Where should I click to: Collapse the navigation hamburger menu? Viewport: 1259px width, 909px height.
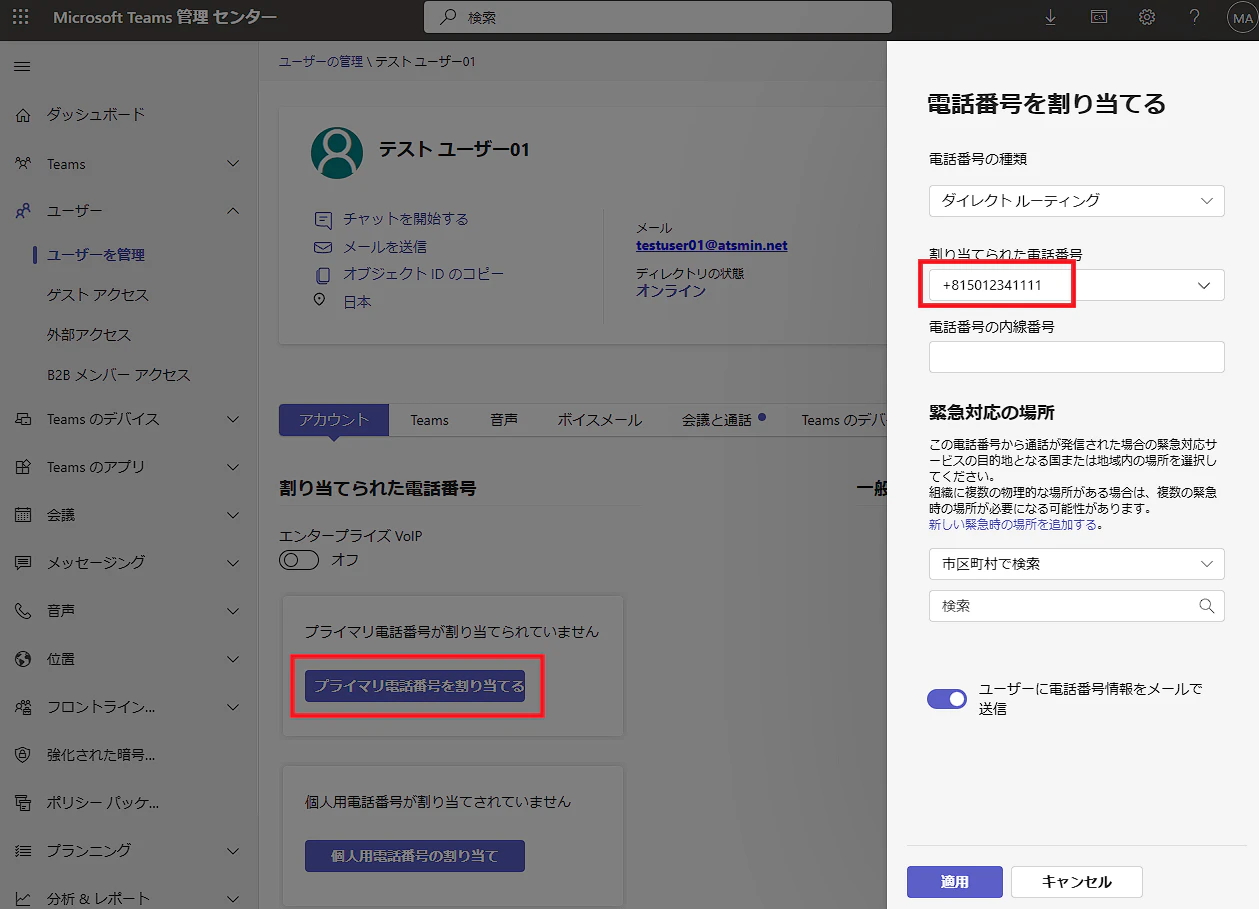(x=21, y=66)
